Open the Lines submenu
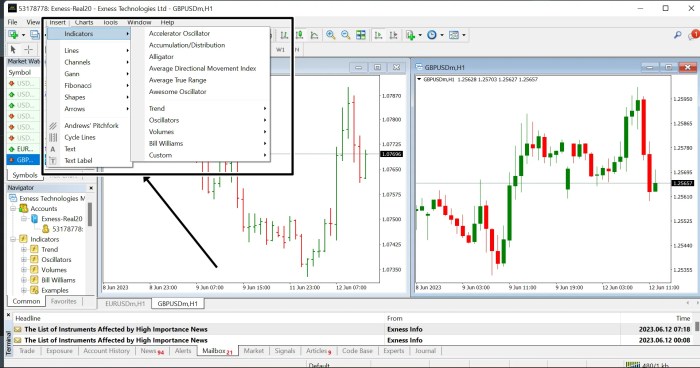Image resolution: width=700 pixels, height=368 pixels. 89,50
